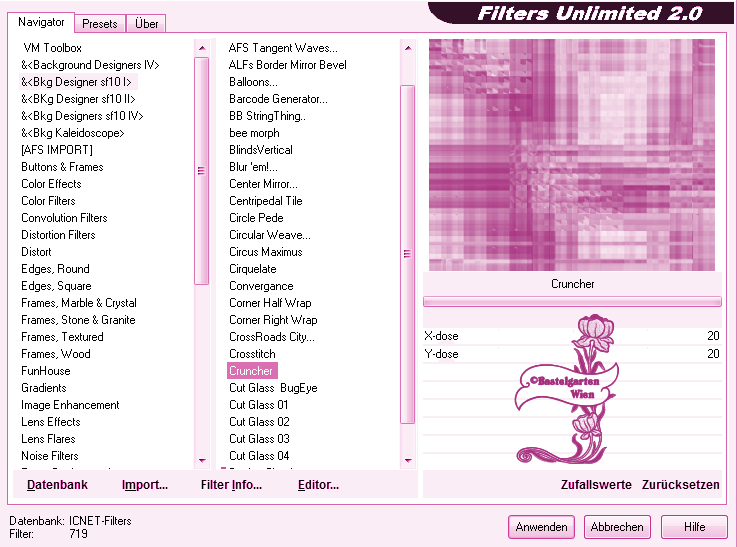
Task: Select FunHouse category
Action: coord(46,371)
